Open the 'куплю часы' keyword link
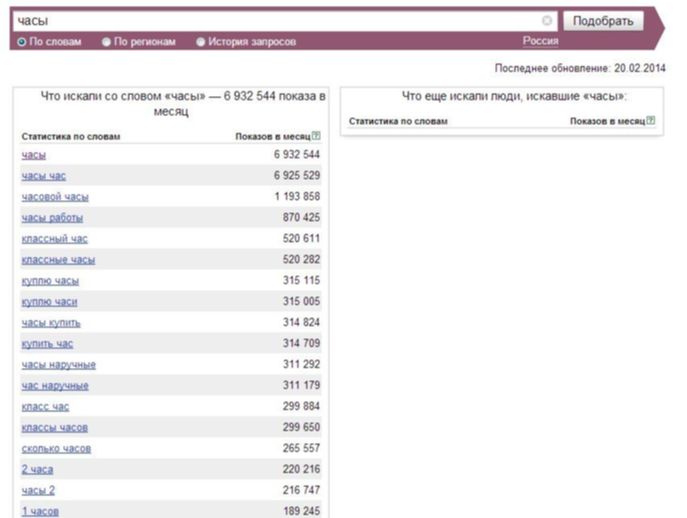This screenshot has width=687, height=518. (x=50, y=281)
